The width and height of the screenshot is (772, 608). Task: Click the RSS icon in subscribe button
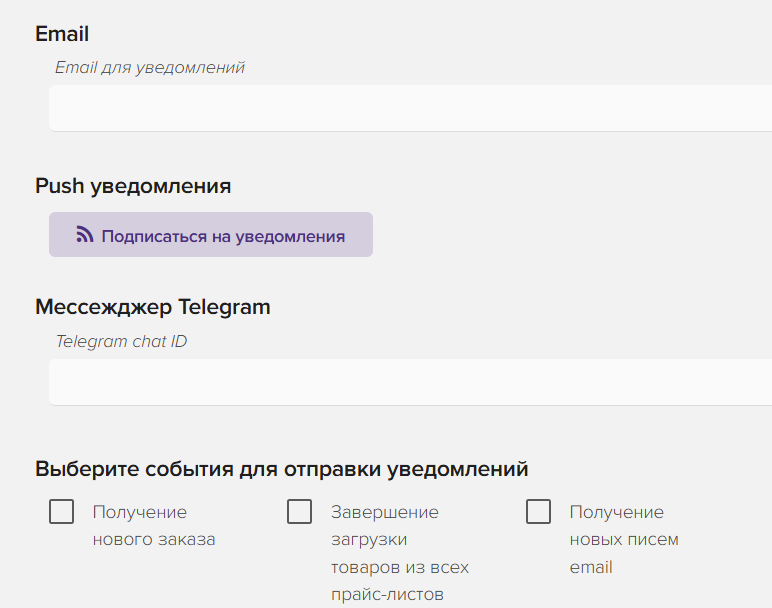point(85,235)
